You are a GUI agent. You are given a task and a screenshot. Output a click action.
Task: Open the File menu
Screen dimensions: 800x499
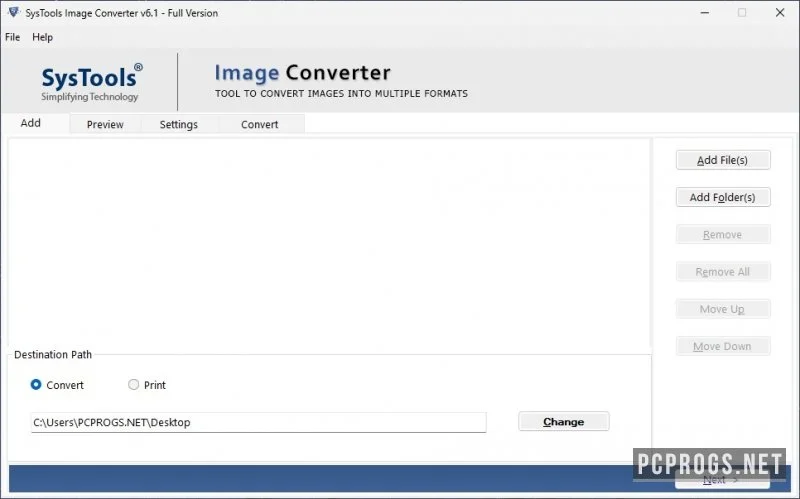tap(12, 37)
